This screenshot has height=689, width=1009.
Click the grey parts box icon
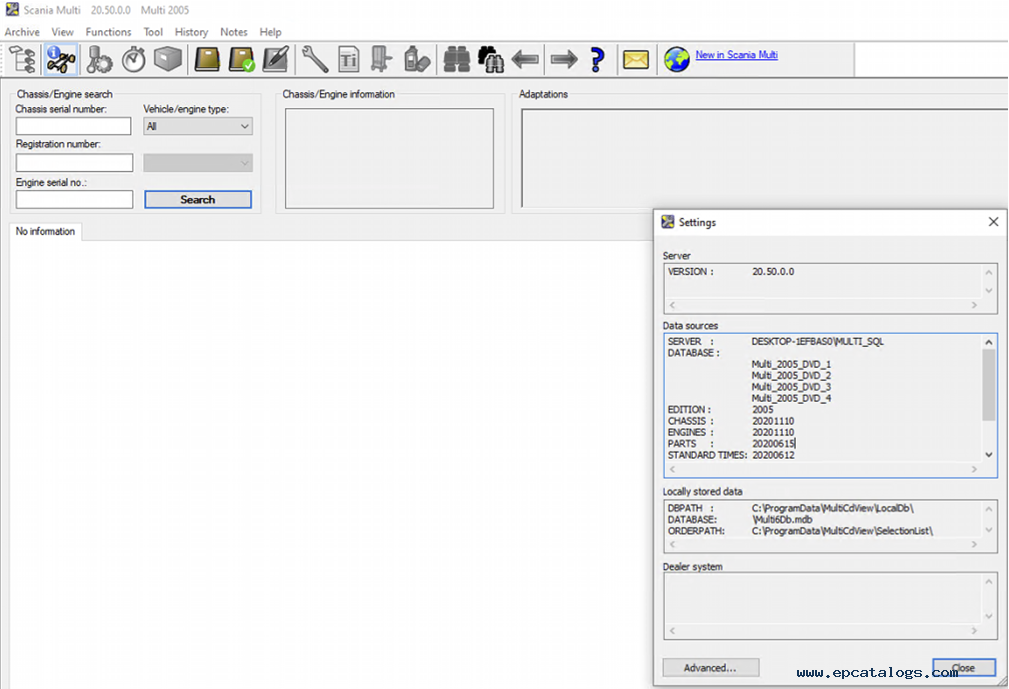[168, 60]
